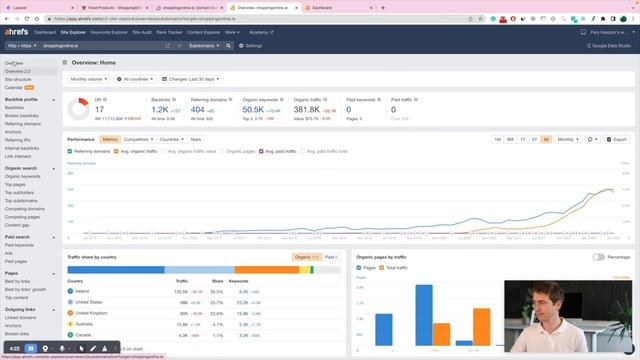Select the pointer tool in recorder toolbar

pyautogui.click(x=82, y=348)
